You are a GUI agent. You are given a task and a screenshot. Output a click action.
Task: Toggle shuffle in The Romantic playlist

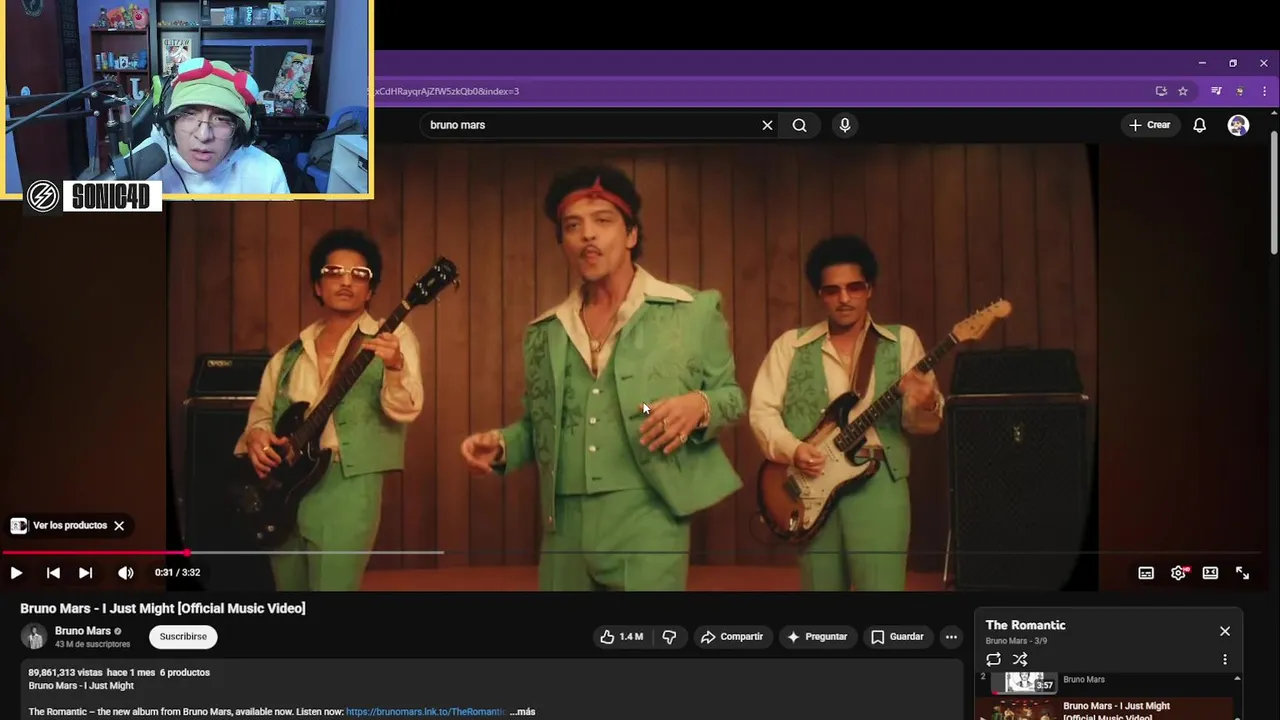[1020, 660]
